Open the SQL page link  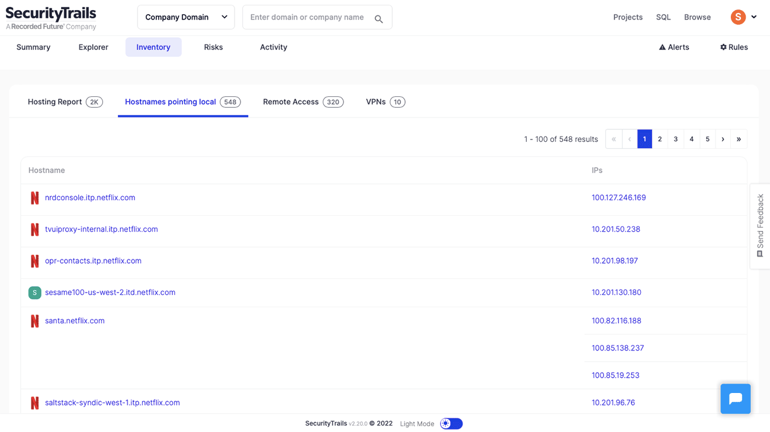click(663, 17)
